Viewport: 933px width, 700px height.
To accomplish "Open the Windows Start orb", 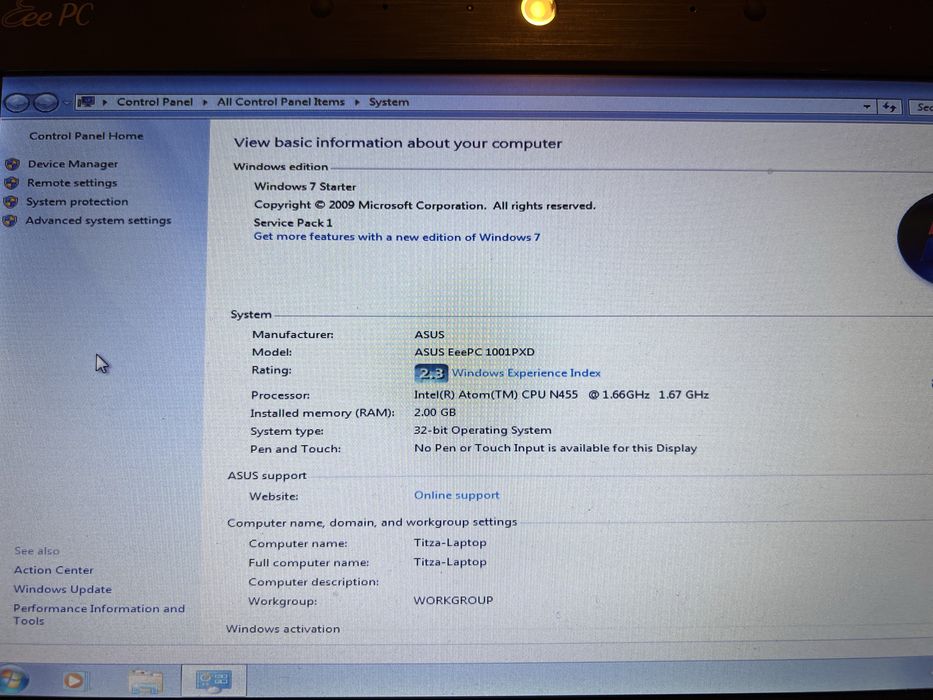I will [x=13, y=680].
